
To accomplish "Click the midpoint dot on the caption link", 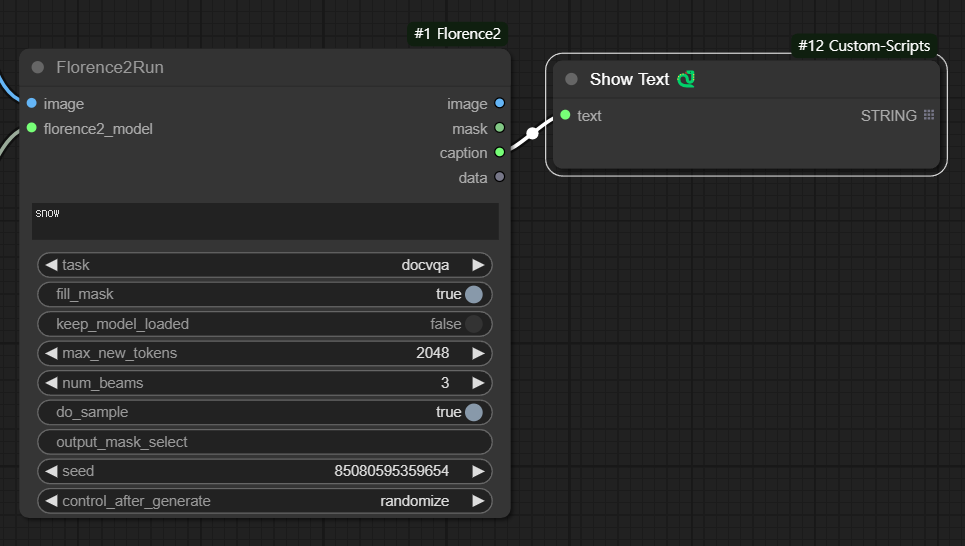I will (x=532, y=134).
